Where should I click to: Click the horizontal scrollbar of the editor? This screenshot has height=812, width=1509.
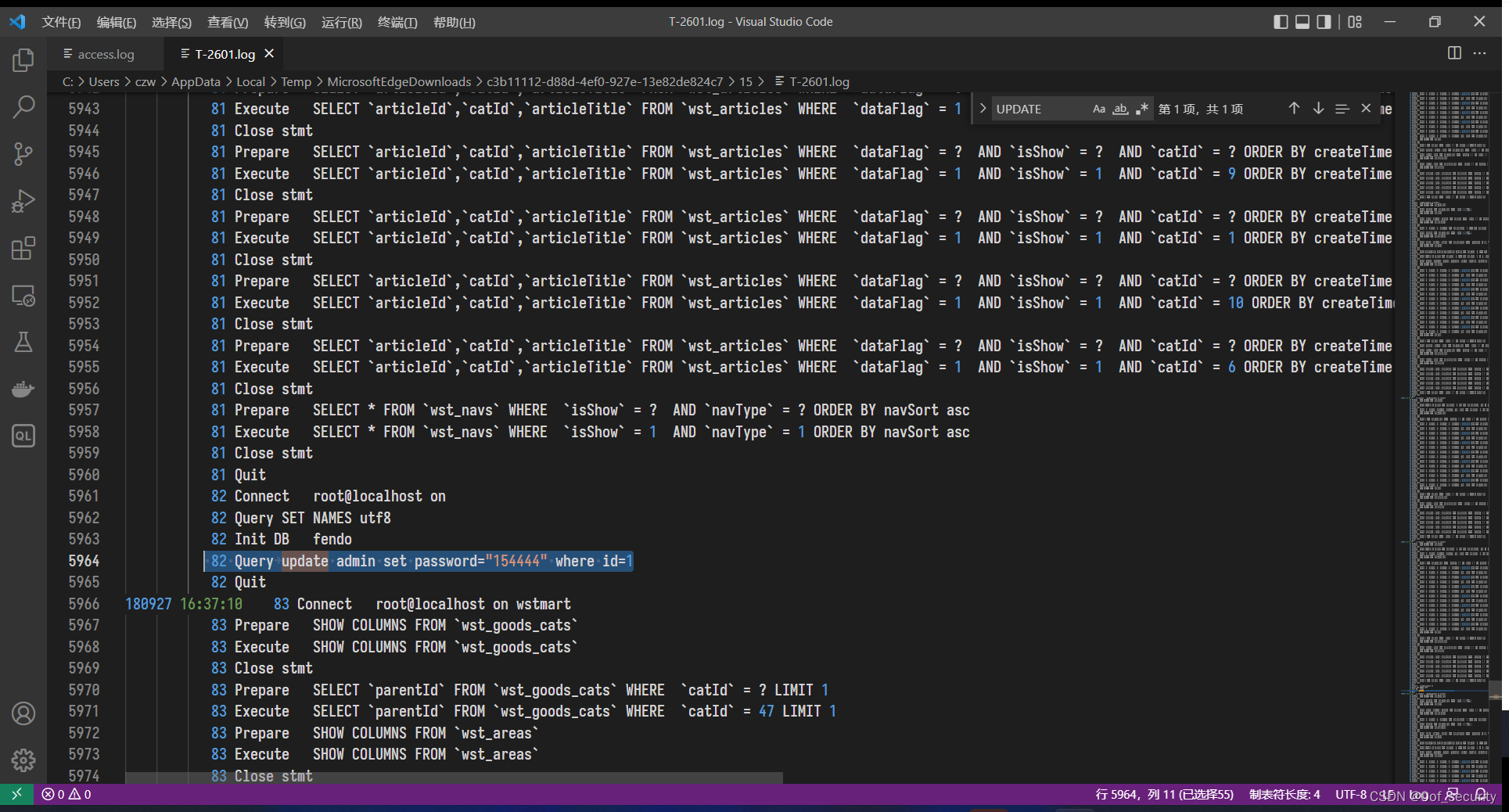454,778
